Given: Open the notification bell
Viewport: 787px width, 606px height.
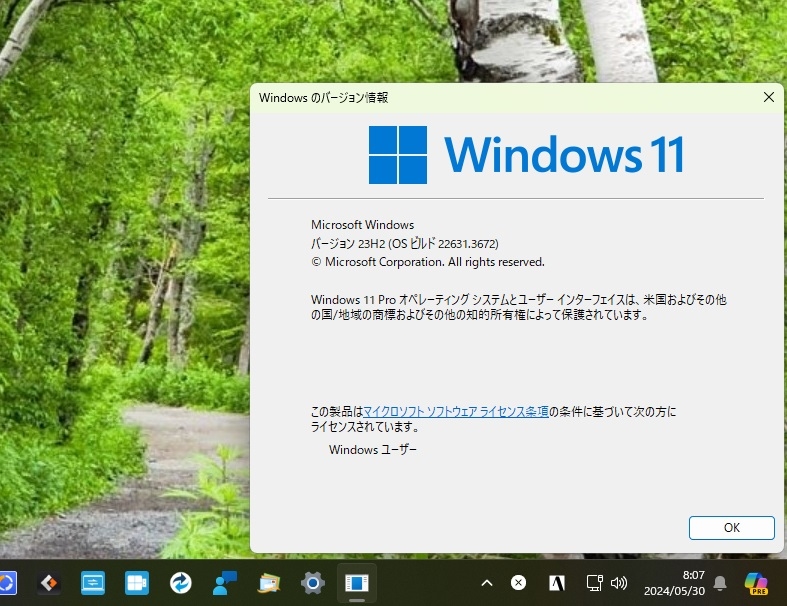Looking at the screenshot, I should point(720,583).
